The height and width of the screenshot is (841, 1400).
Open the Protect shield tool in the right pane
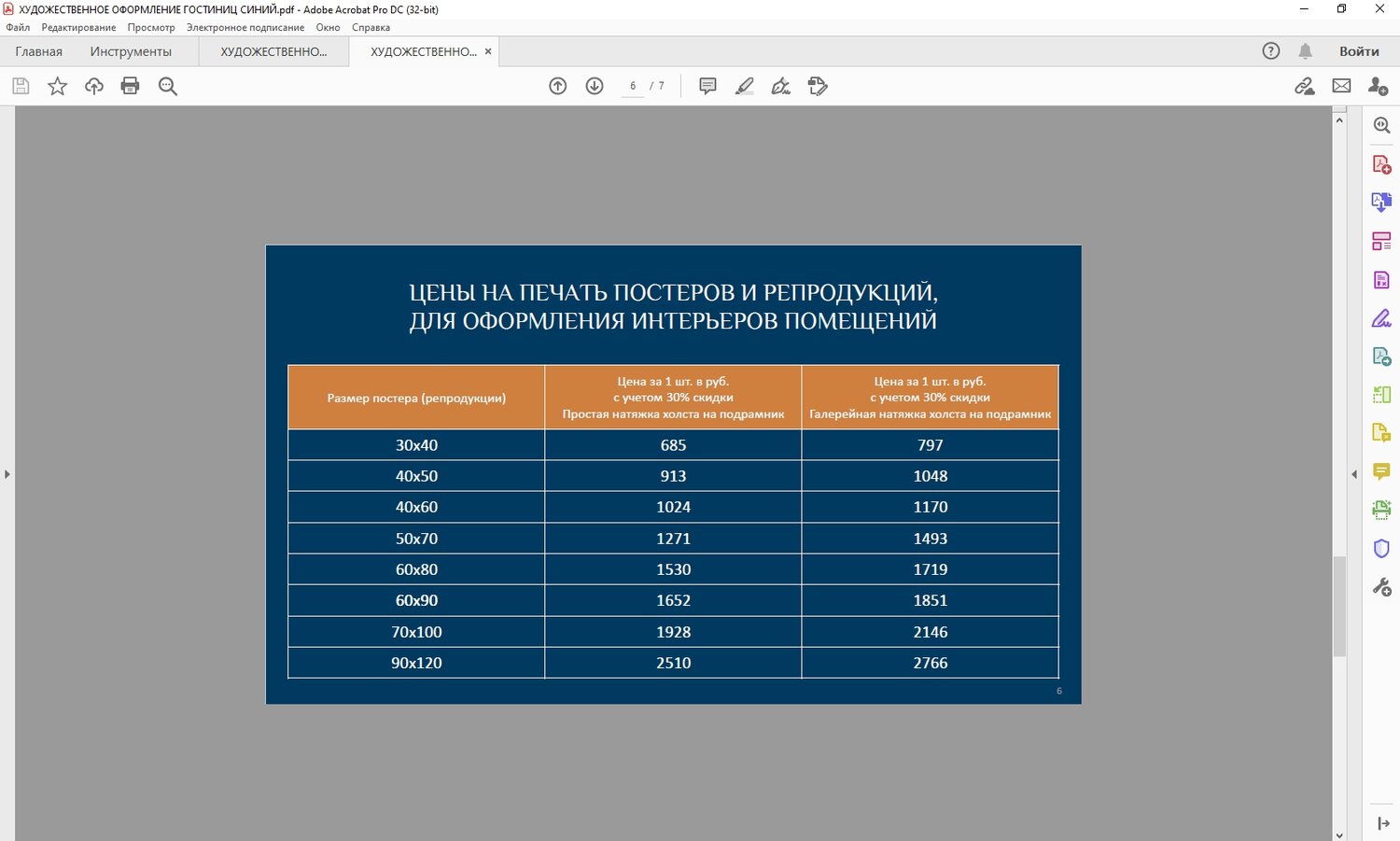[1382, 549]
